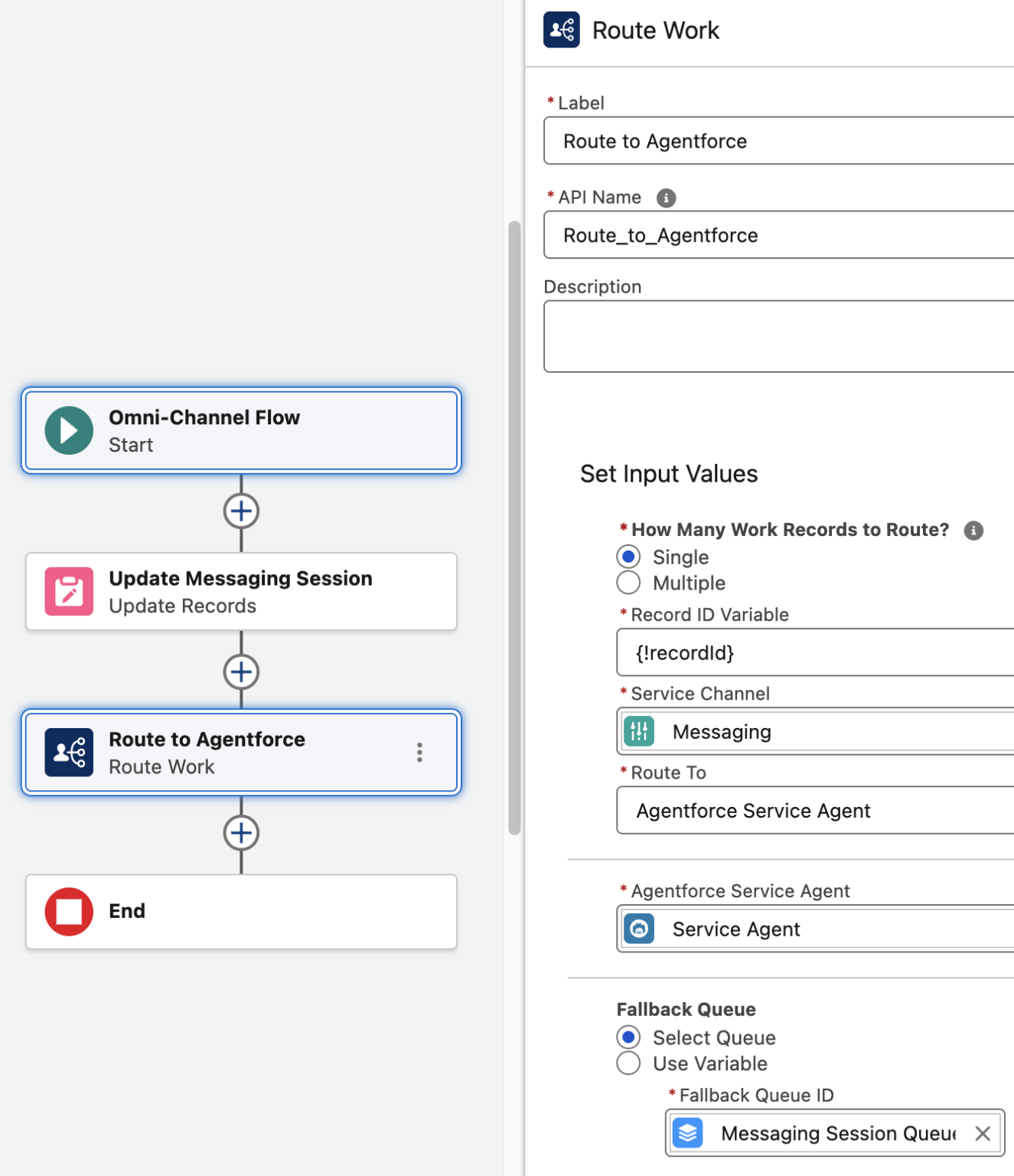Click the Omni-Channel Flow start play icon
The width and height of the screenshot is (1014, 1176).
(69, 430)
